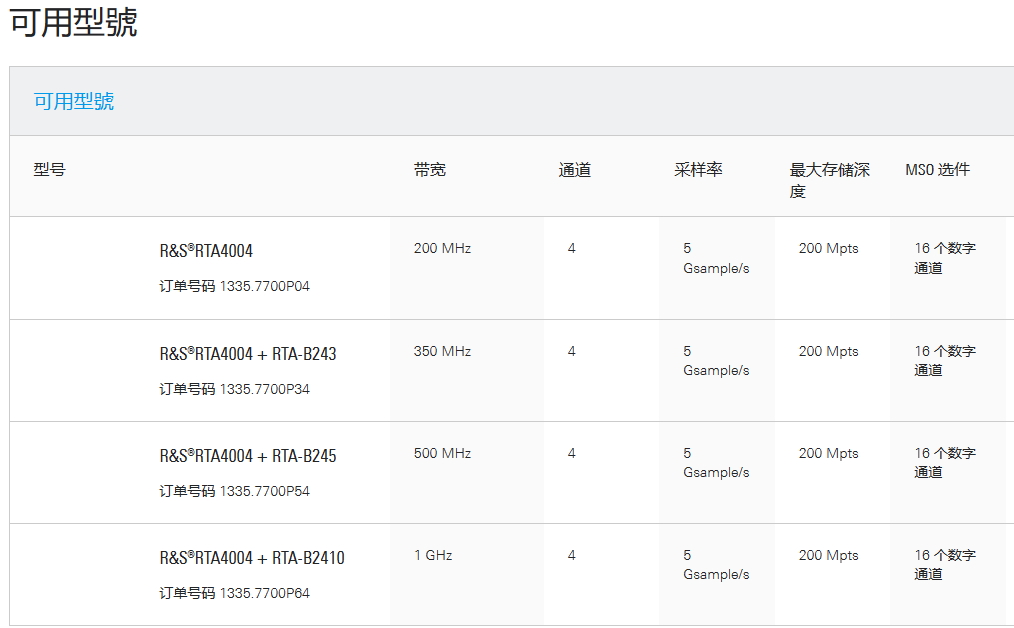Image resolution: width=1014 pixels, height=628 pixels.
Task: Click the 采样率 column header
Action: click(x=697, y=170)
